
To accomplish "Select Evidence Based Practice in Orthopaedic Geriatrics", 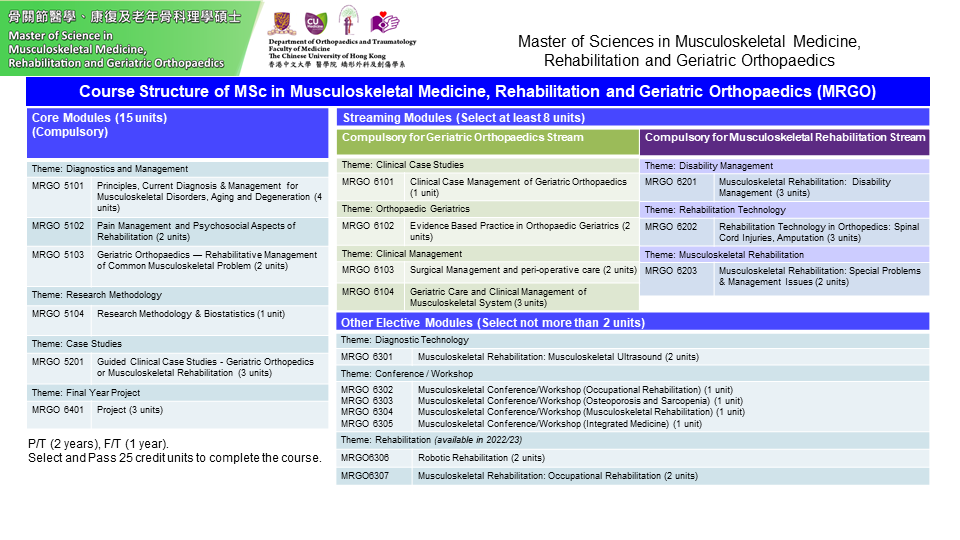I will (520, 231).
